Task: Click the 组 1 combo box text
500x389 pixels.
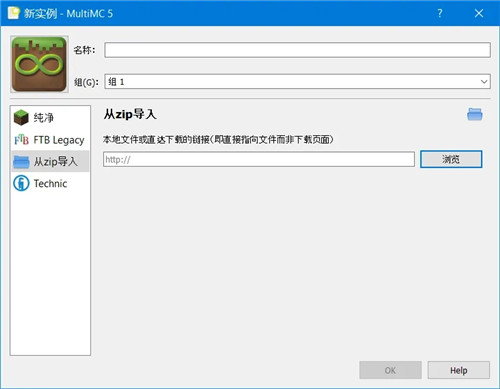Action: pos(116,82)
